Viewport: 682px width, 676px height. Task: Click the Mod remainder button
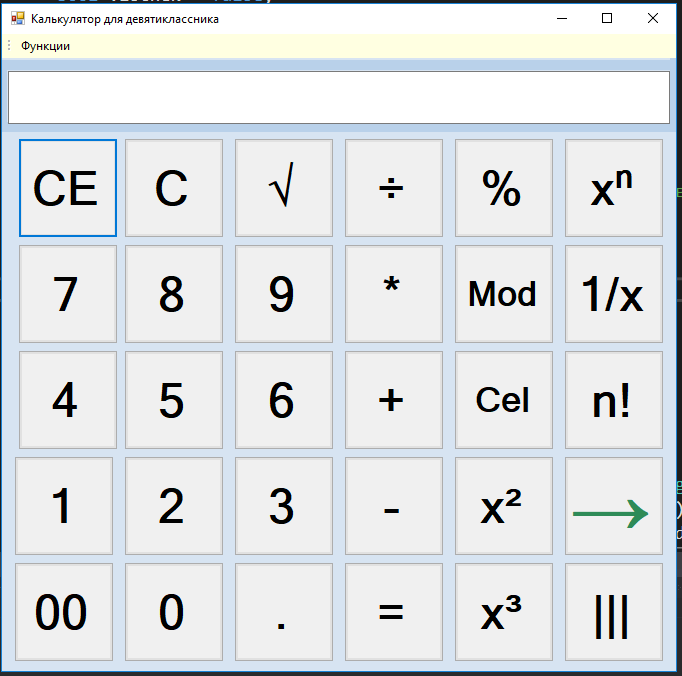(504, 294)
